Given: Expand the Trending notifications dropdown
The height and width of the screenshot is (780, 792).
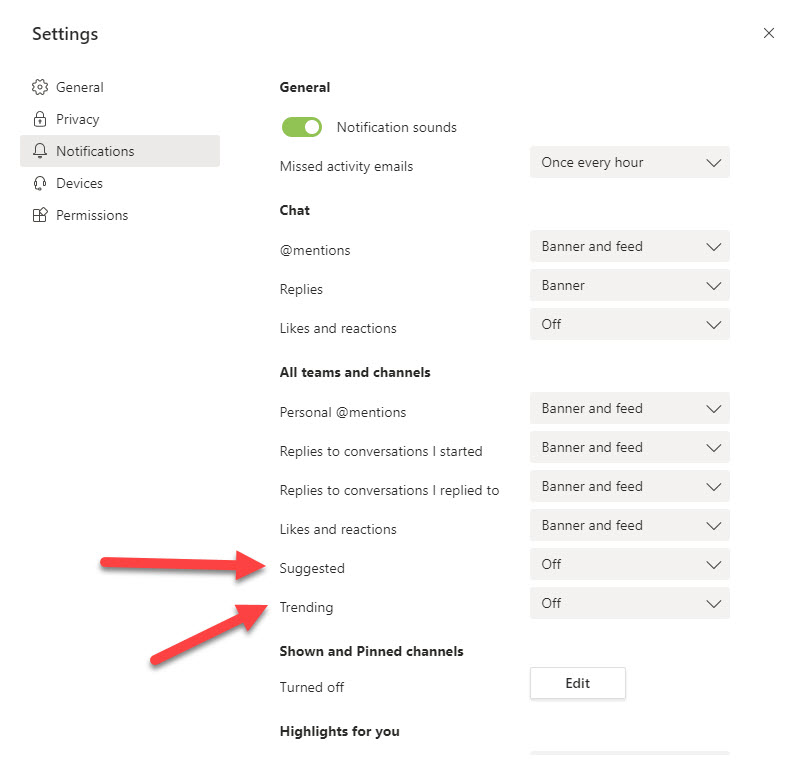Looking at the screenshot, I should pyautogui.click(x=629, y=603).
